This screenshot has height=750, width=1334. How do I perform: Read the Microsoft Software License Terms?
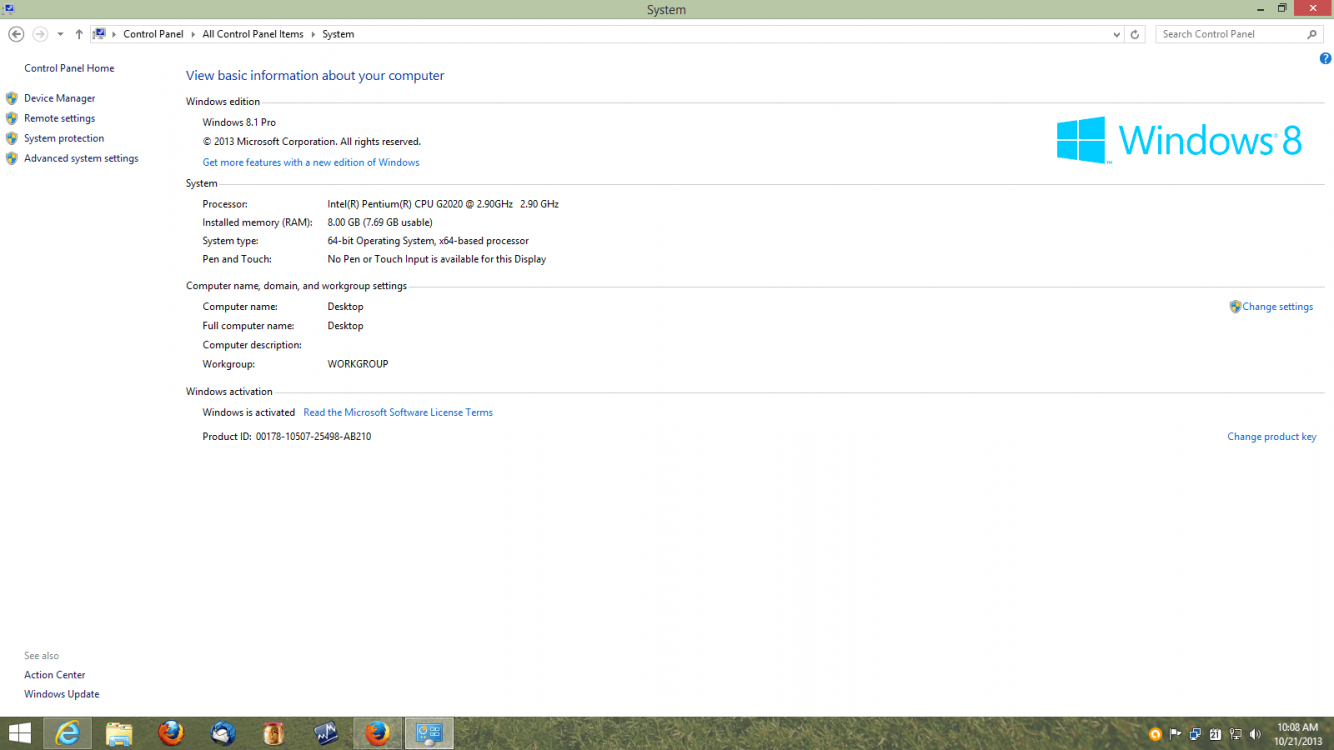tap(398, 412)
